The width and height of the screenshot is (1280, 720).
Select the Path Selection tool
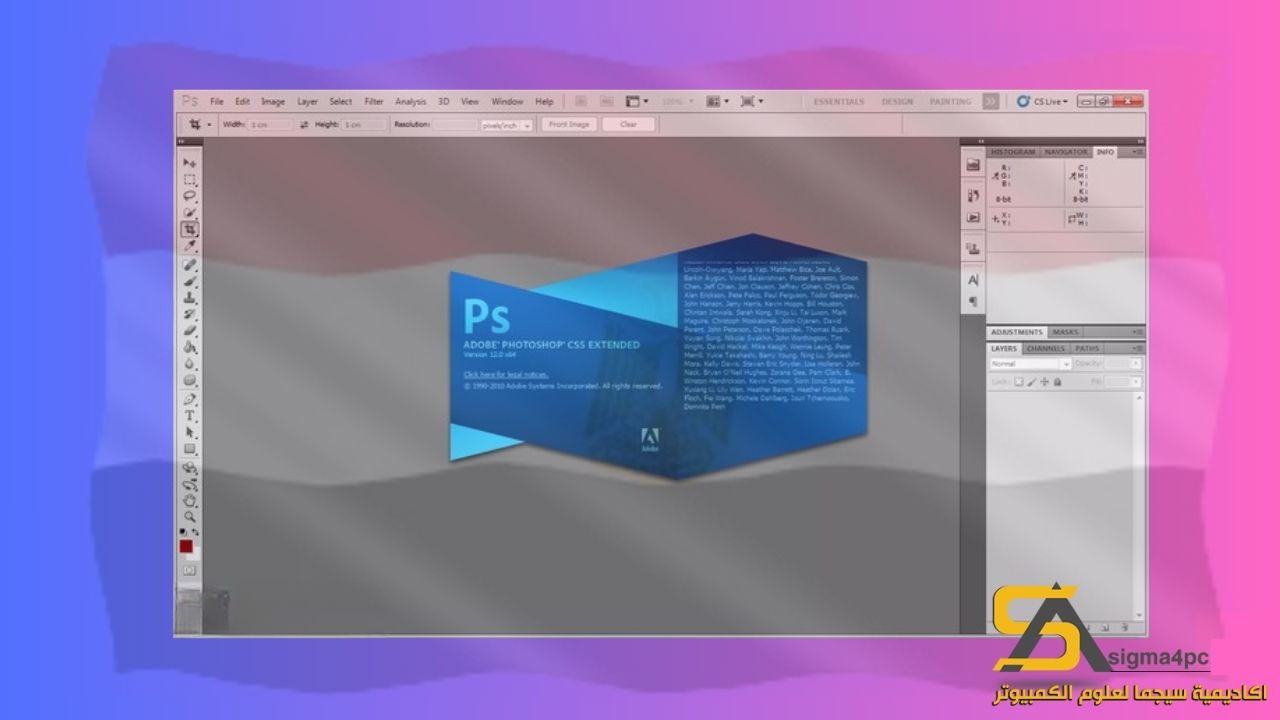[x=190, y=432]
